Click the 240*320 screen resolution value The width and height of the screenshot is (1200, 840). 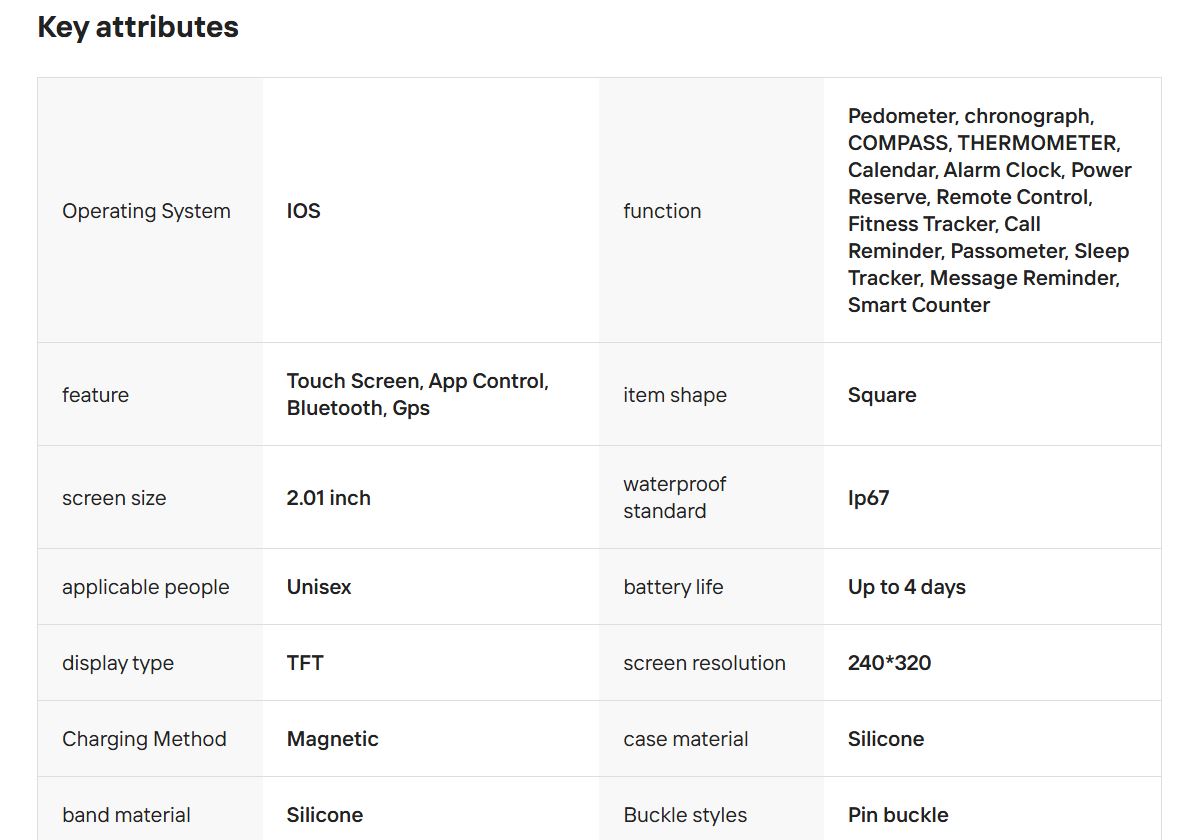[889, 663]
